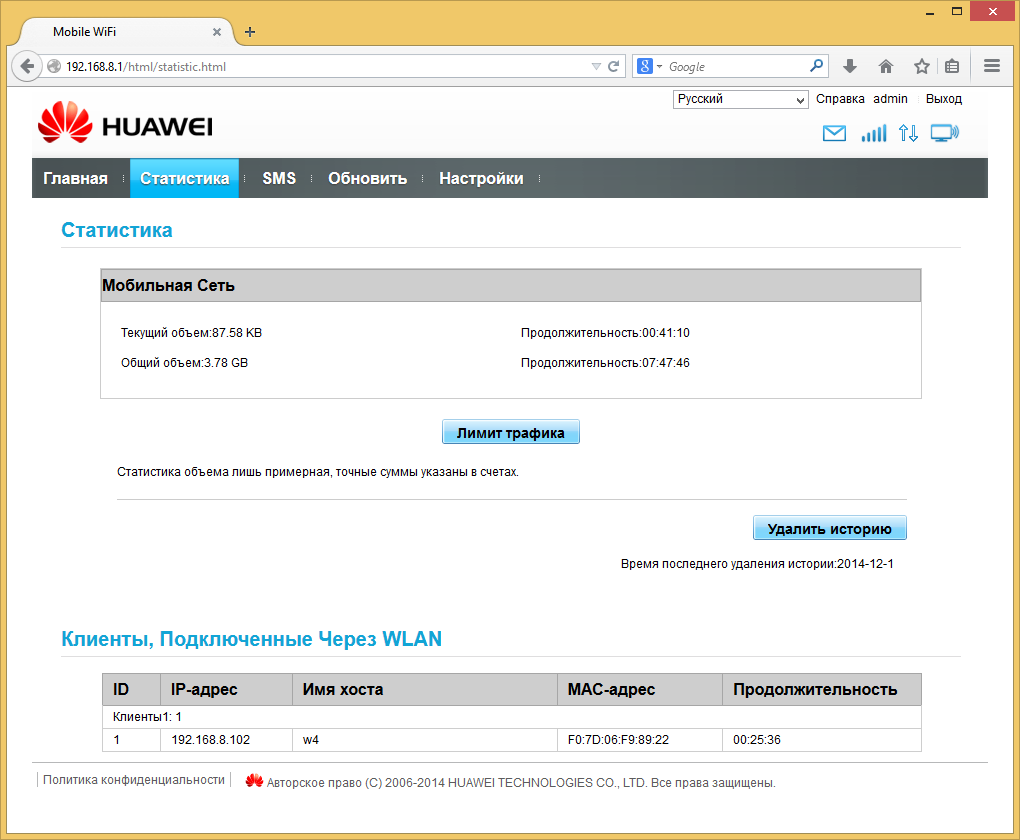Click the footer Huawei copyright logo

[254, 781]
